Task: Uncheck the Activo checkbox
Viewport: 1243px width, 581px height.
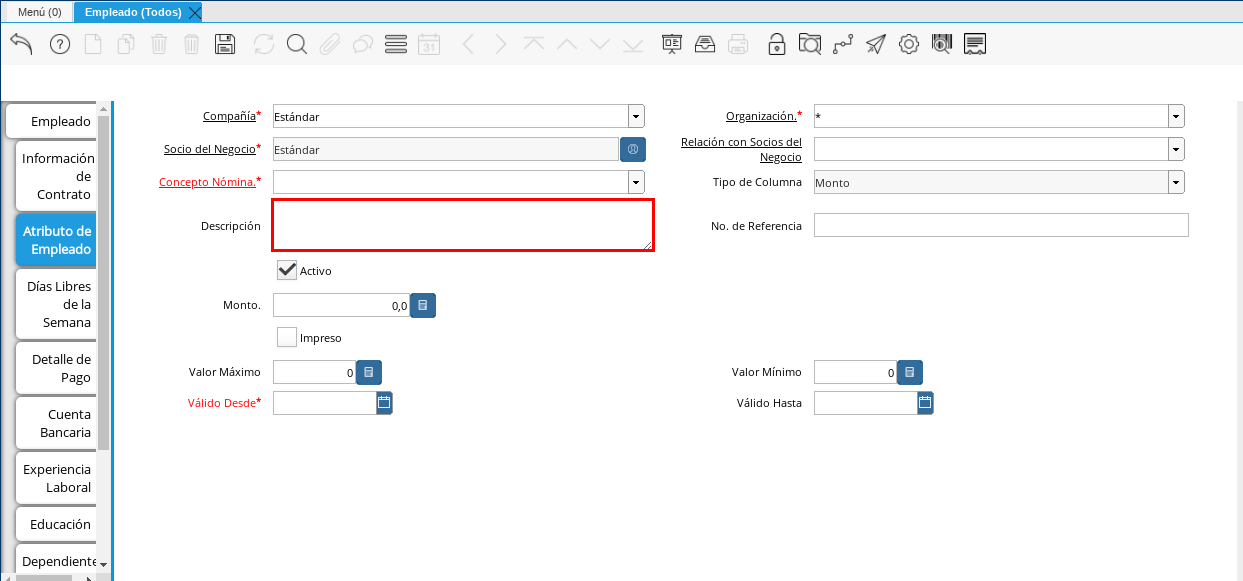Action: 287,270
